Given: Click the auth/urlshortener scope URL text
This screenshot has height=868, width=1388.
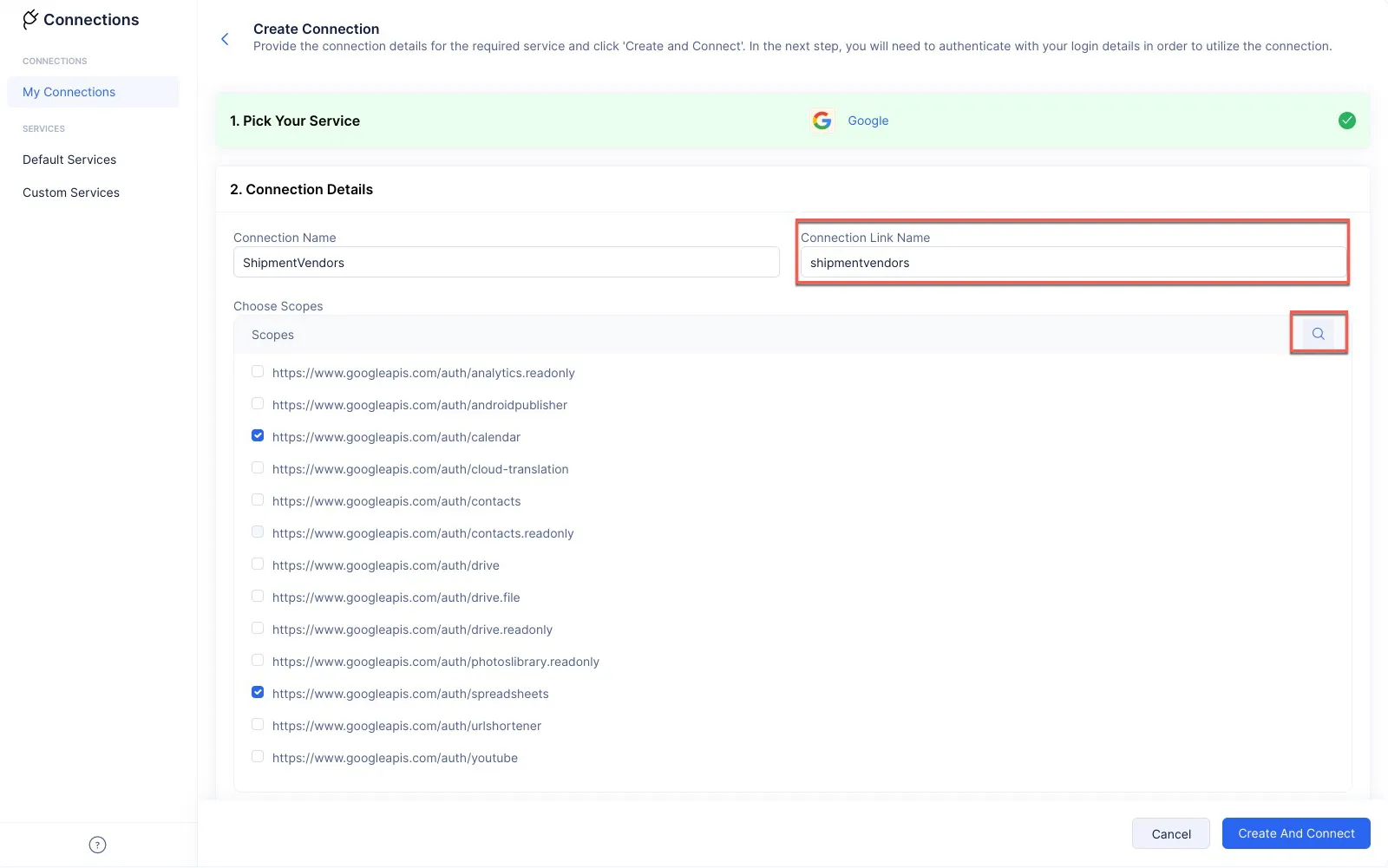Looking at the screenshot, I should click(x=407, y=726).
